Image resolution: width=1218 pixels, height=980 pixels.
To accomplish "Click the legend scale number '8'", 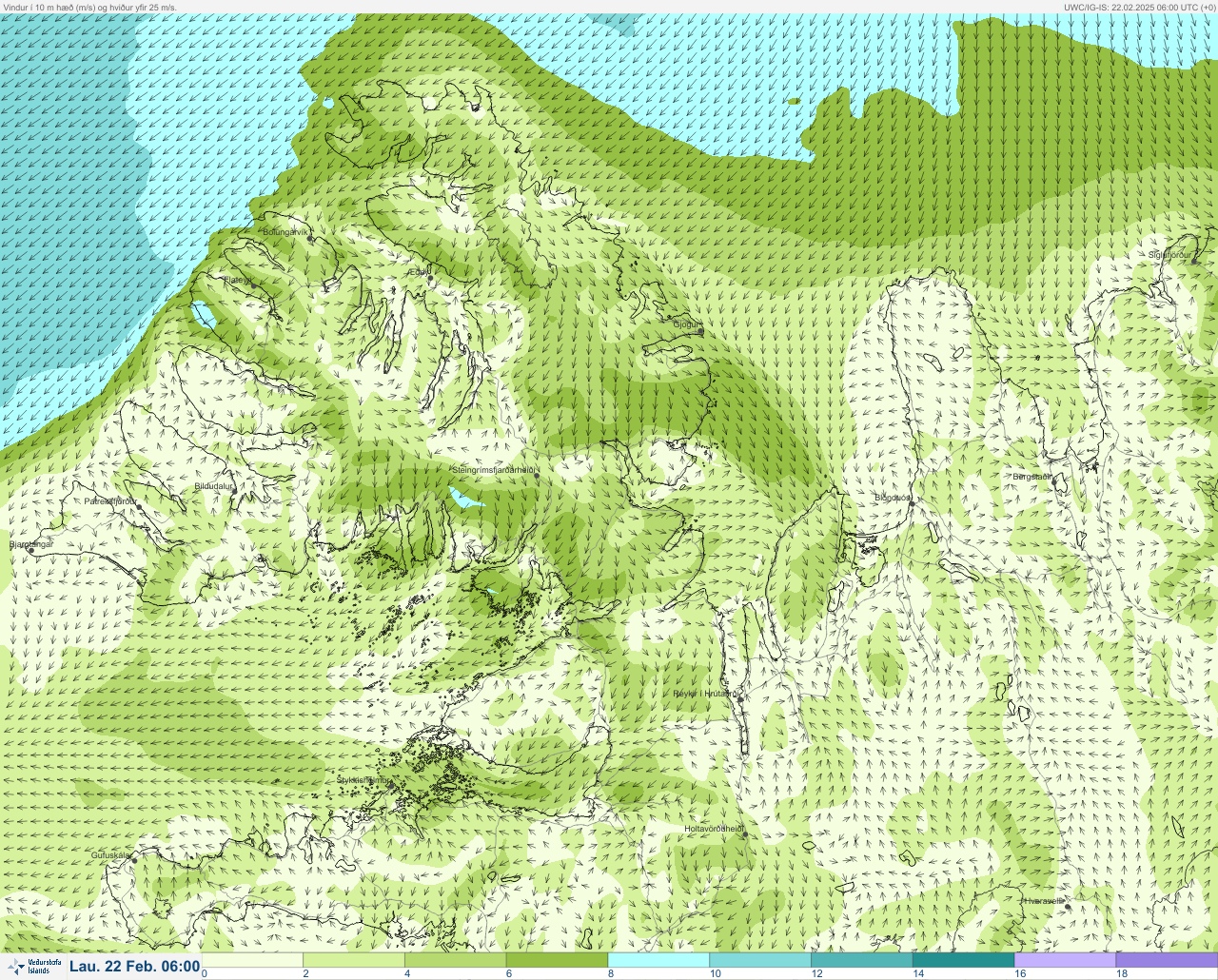I will point(611,973).
